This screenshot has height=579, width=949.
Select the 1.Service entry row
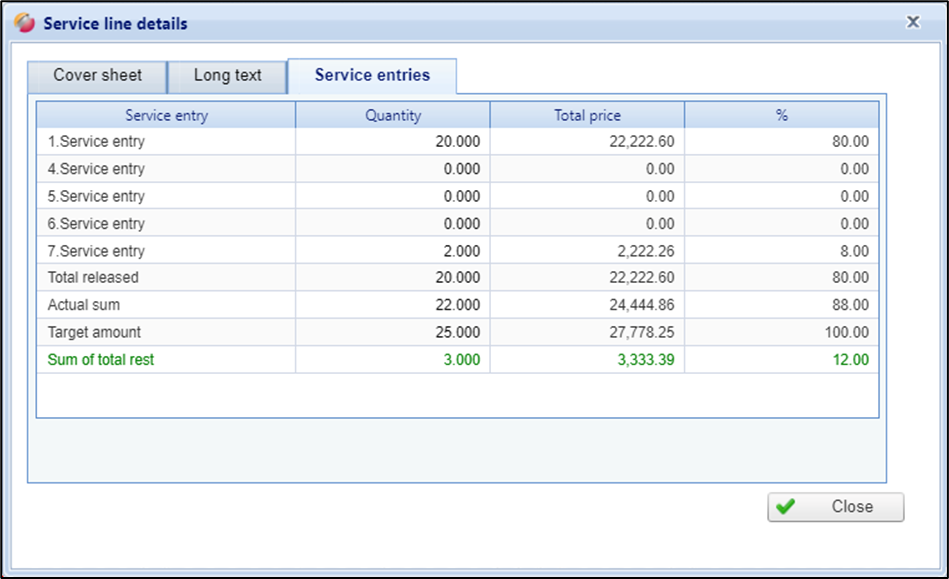(x=96, y=142)
